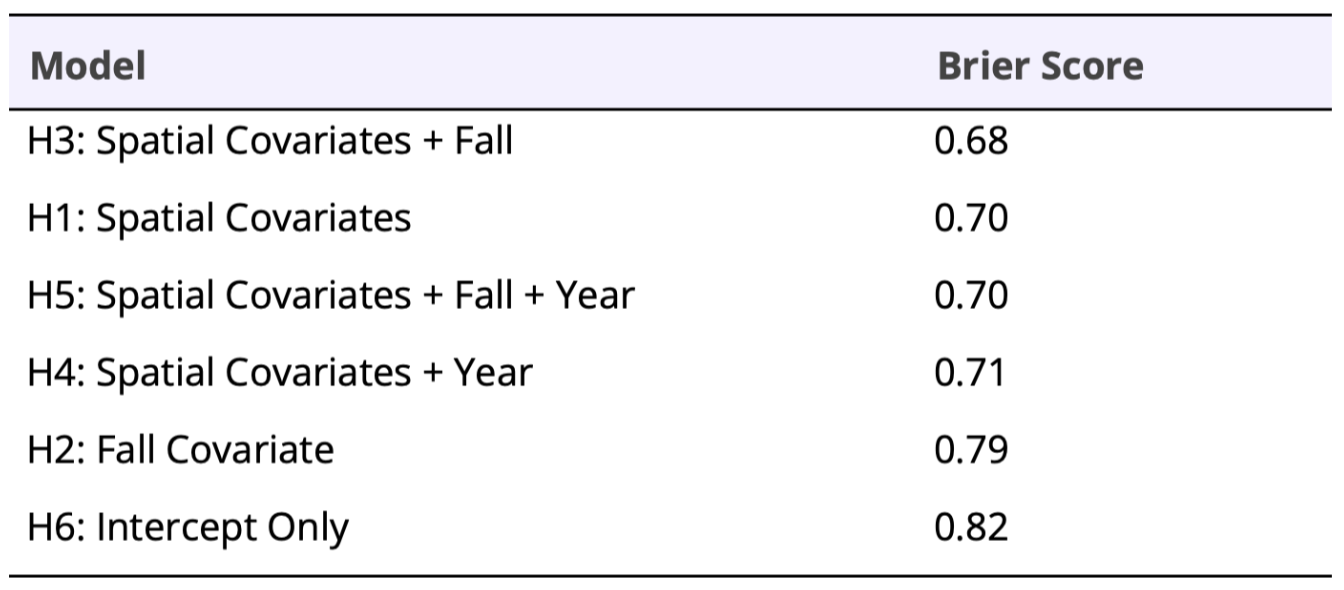The image size is (1344, 590).
Task: Select the H1: Spatial Covariates model cell
Action: pyautogui.click(x=219, y=218)
